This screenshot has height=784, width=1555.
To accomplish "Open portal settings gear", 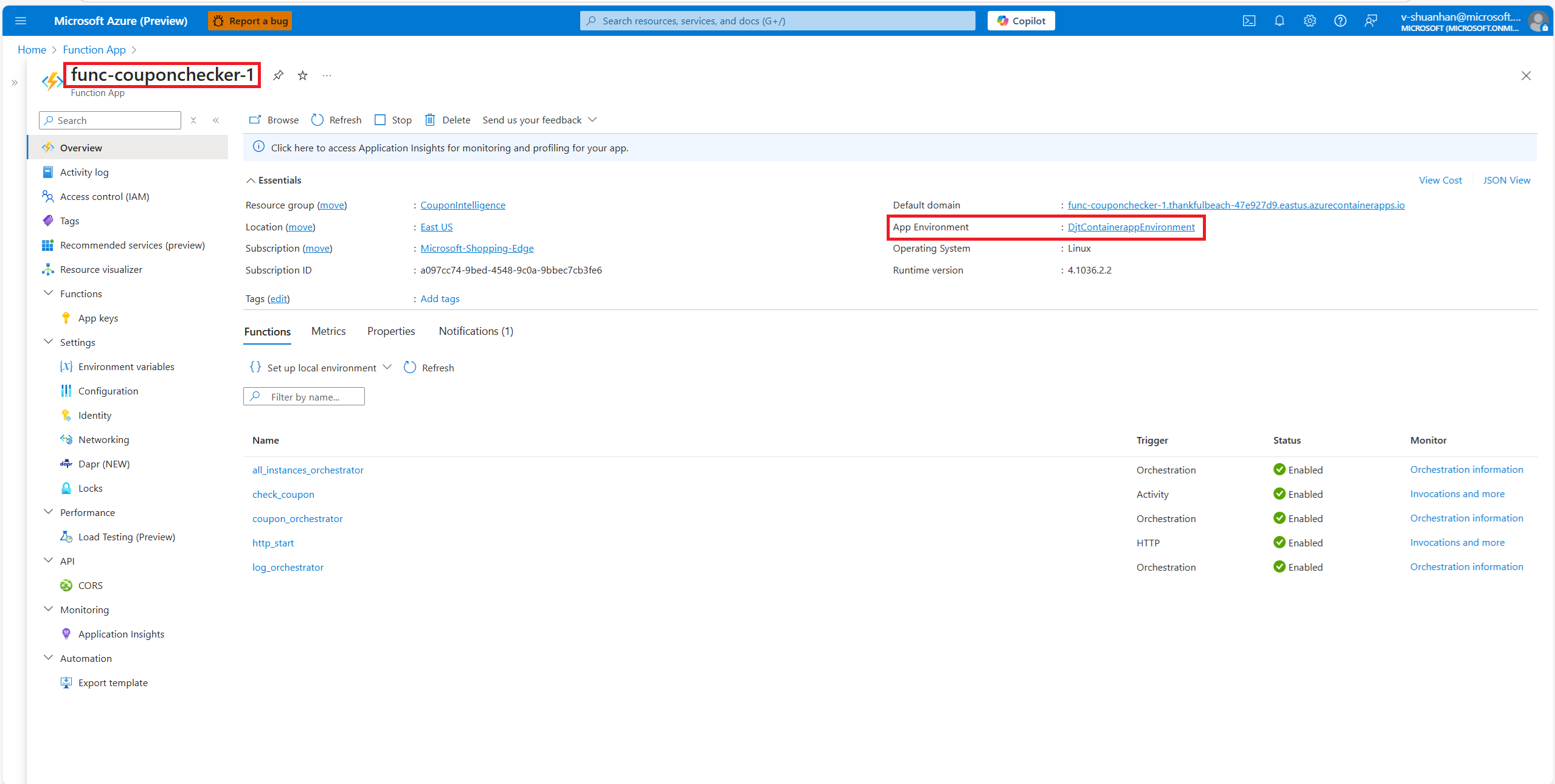I will pos(1309,21).
